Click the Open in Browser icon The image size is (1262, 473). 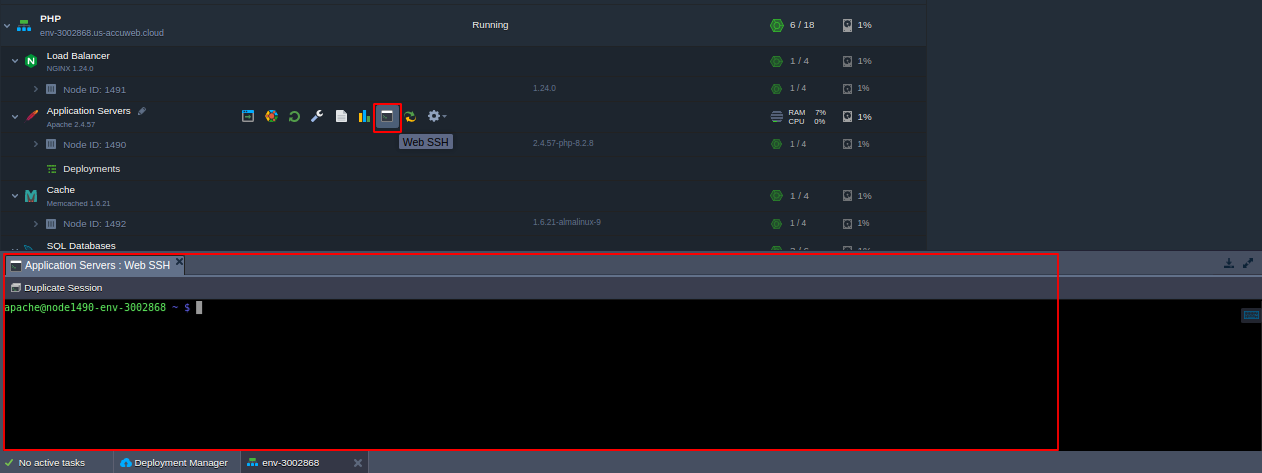tap(247, 117)
